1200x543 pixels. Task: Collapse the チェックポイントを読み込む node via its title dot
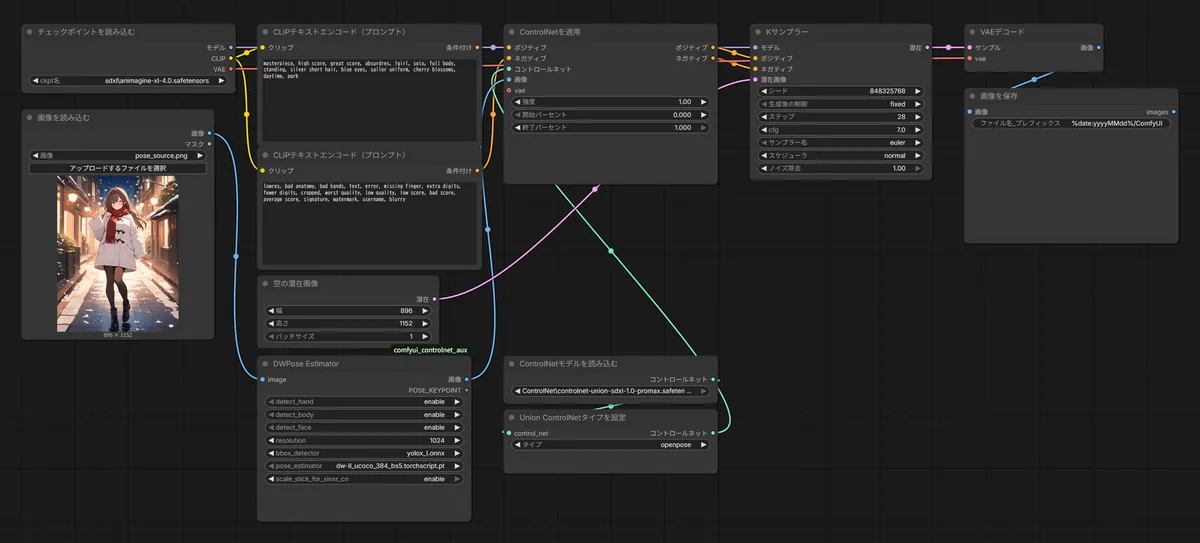30,32
